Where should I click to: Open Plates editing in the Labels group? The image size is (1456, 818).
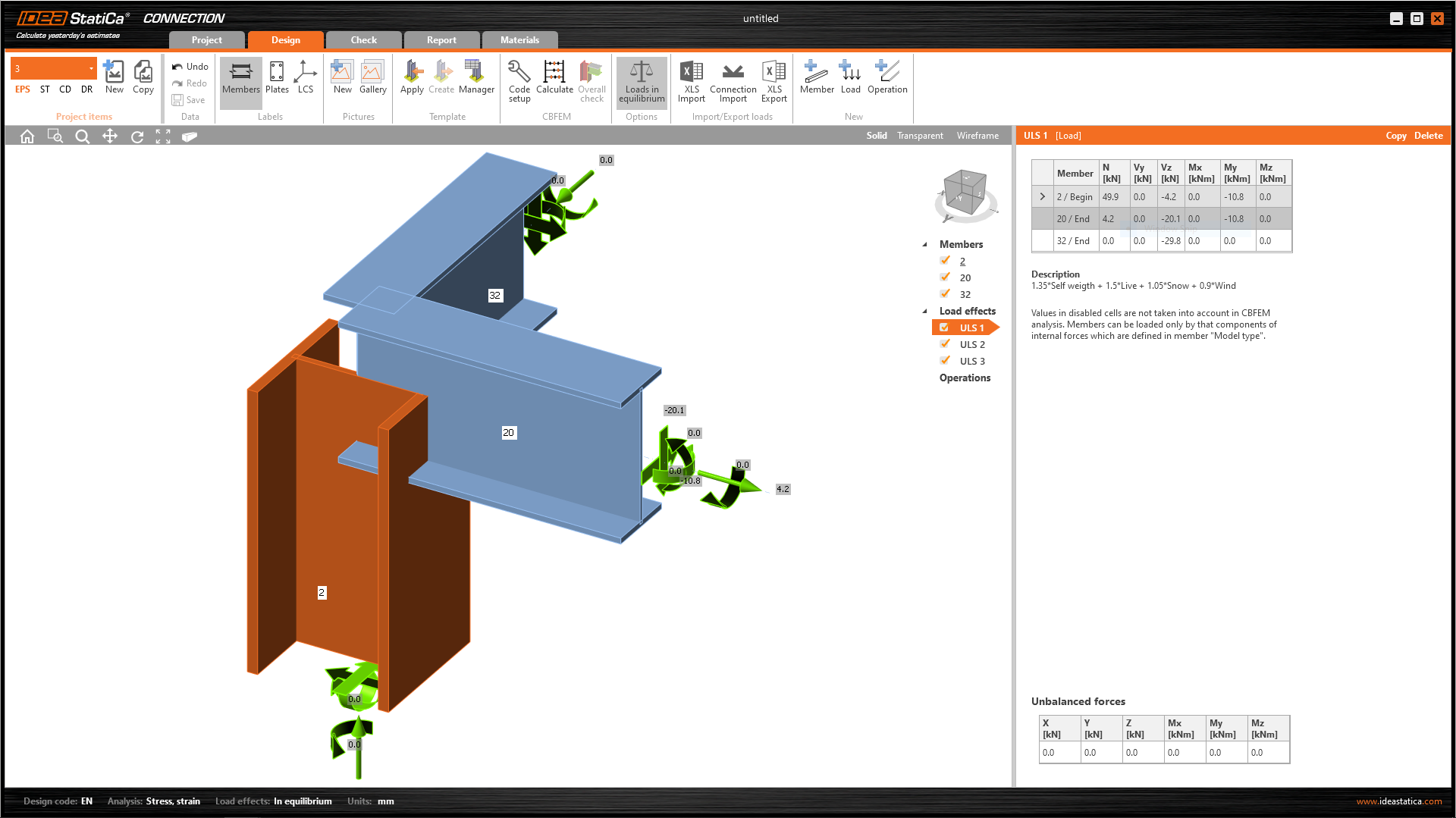tap(276, 80)
